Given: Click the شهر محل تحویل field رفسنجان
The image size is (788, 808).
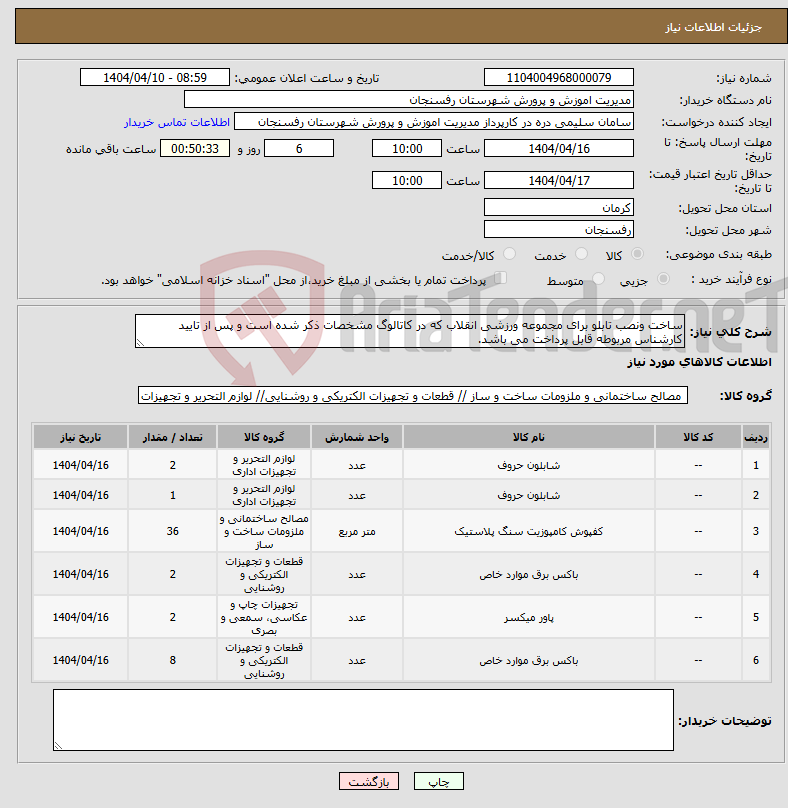Looking at the screenshot, I should pyautogui.click(x=559, y=230).
